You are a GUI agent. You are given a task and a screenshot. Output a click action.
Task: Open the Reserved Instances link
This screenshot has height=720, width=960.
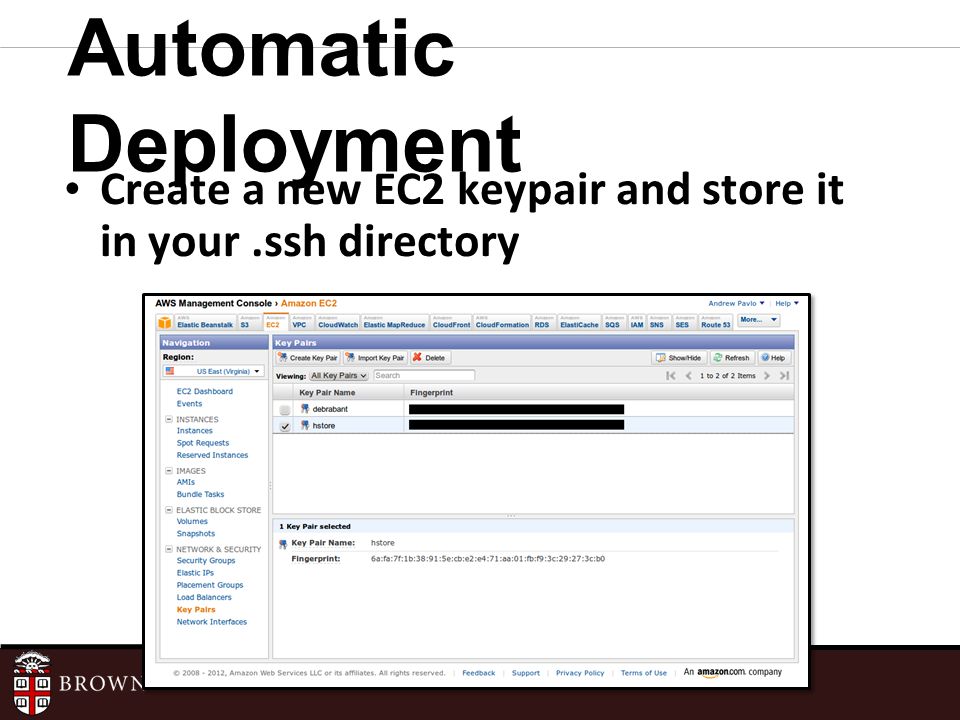coord(212,455)
